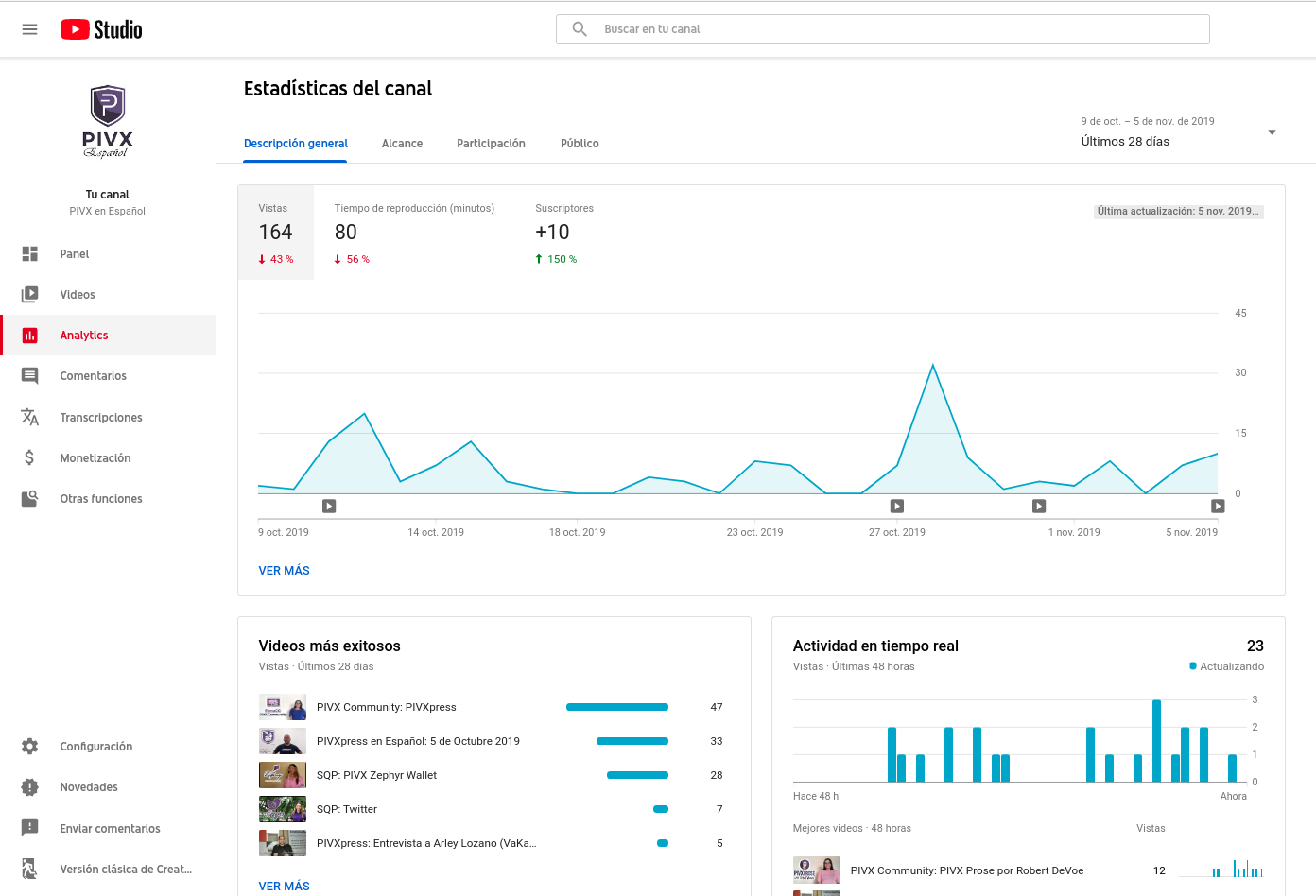Click the Transcripciones translate icon
This screenshot has width=1316, height=896.
pos(30,417)
